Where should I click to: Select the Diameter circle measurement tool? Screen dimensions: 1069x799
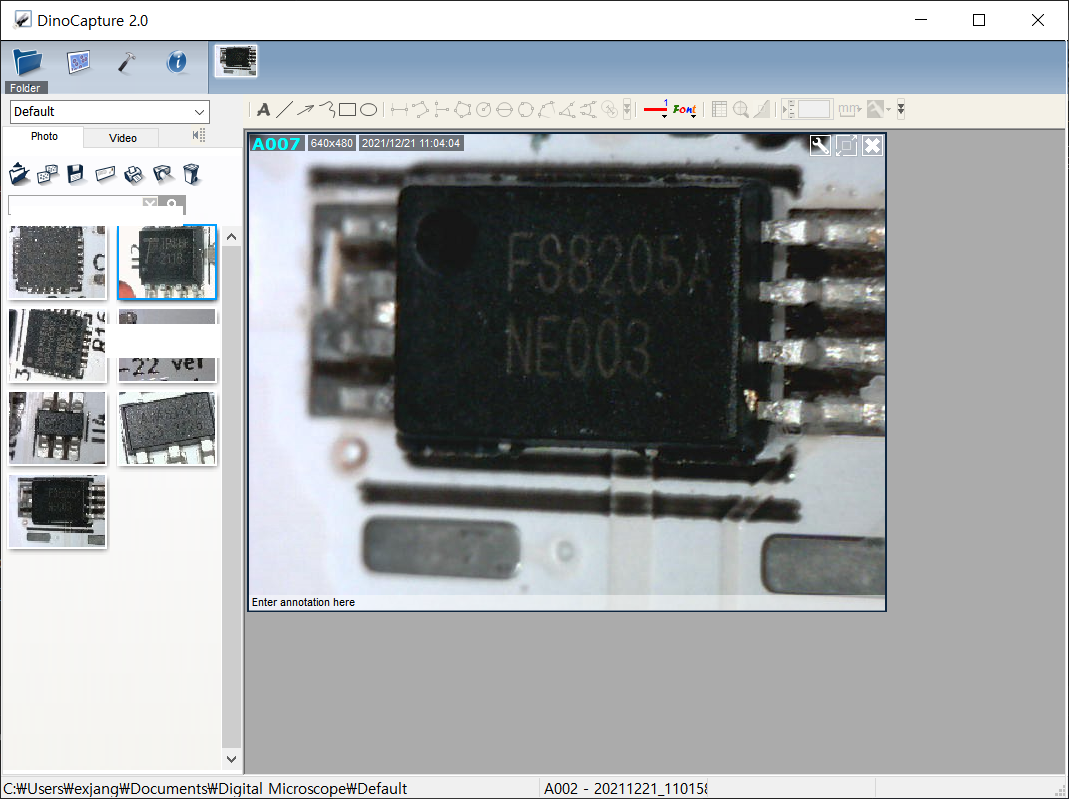504,110
